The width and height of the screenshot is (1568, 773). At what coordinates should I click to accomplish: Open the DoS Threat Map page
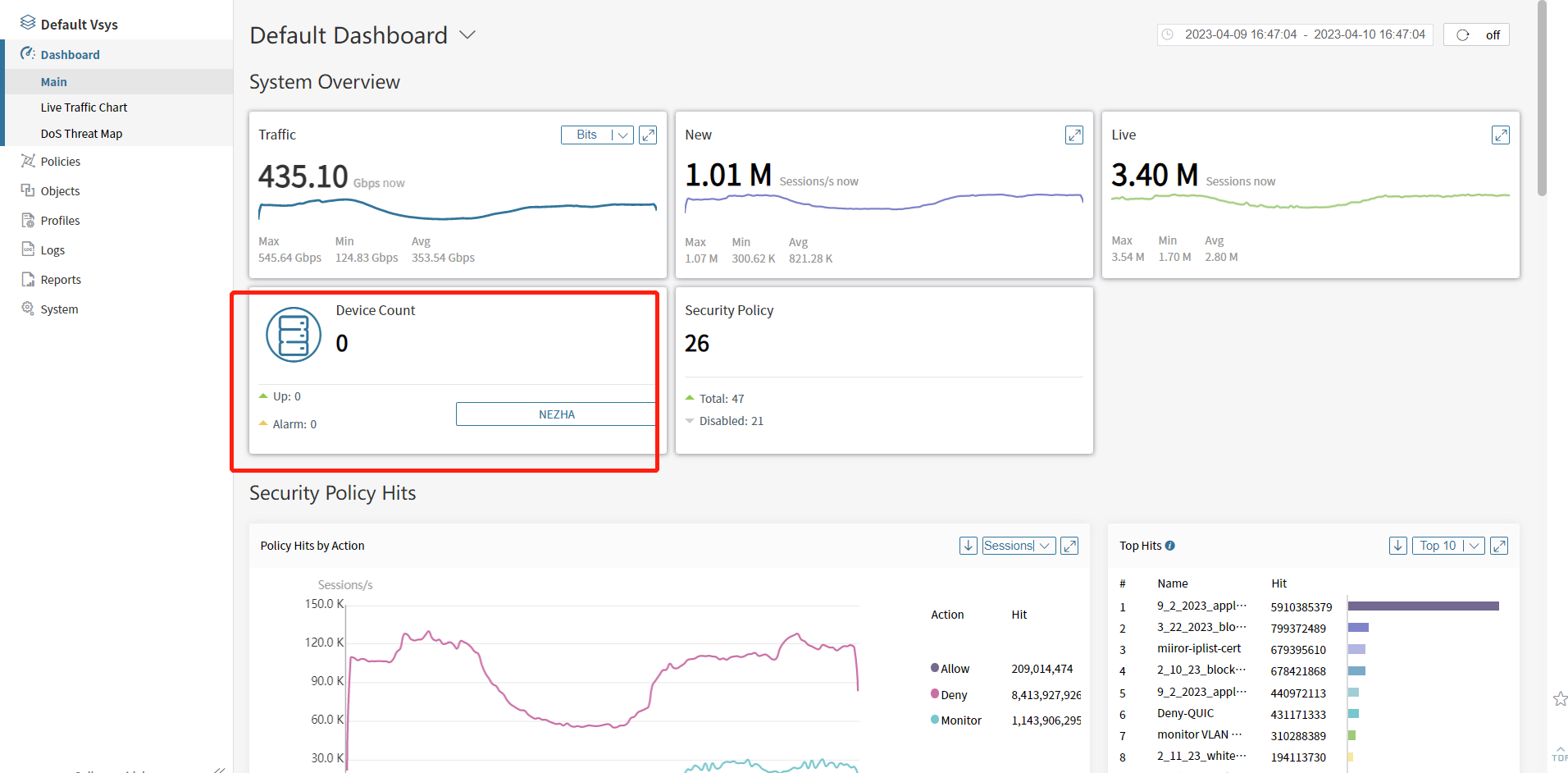point(81,134)
